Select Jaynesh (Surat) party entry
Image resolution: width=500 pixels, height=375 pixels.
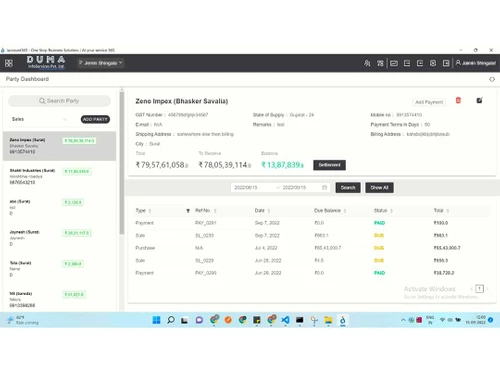click(x=59, y=238)
